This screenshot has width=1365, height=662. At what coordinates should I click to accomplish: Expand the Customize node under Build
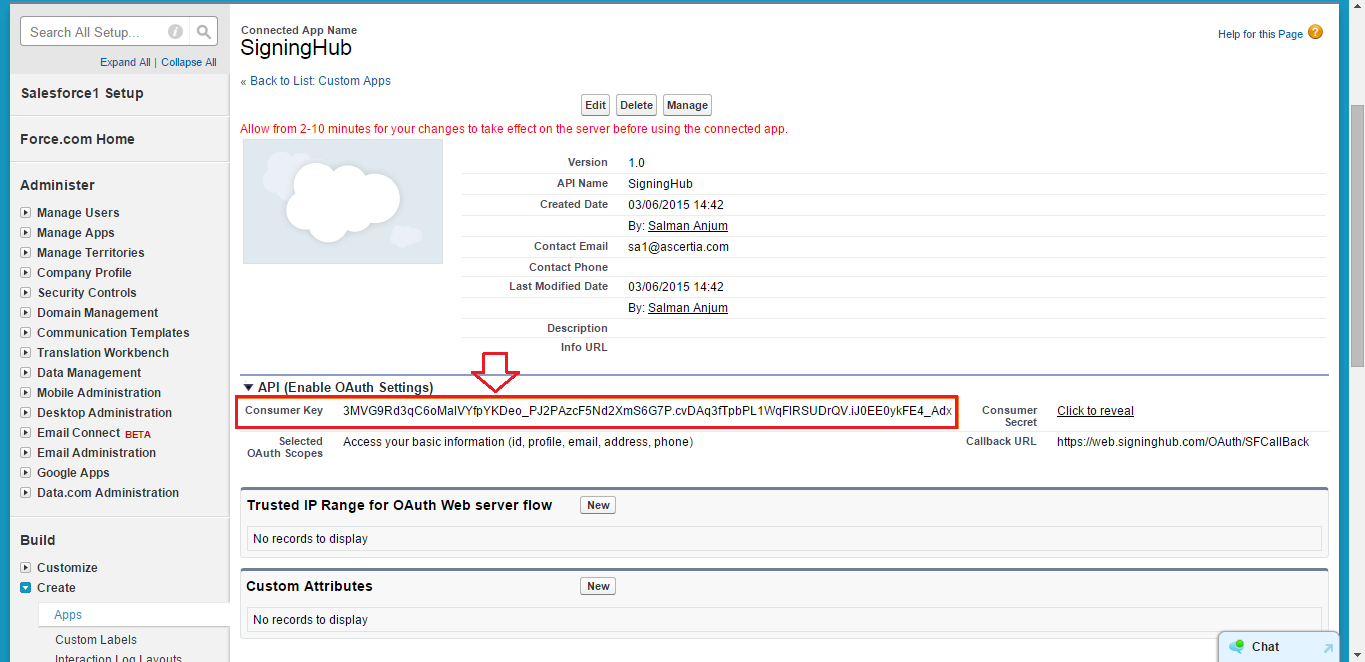pyautogui.click(x=26, y=568)
